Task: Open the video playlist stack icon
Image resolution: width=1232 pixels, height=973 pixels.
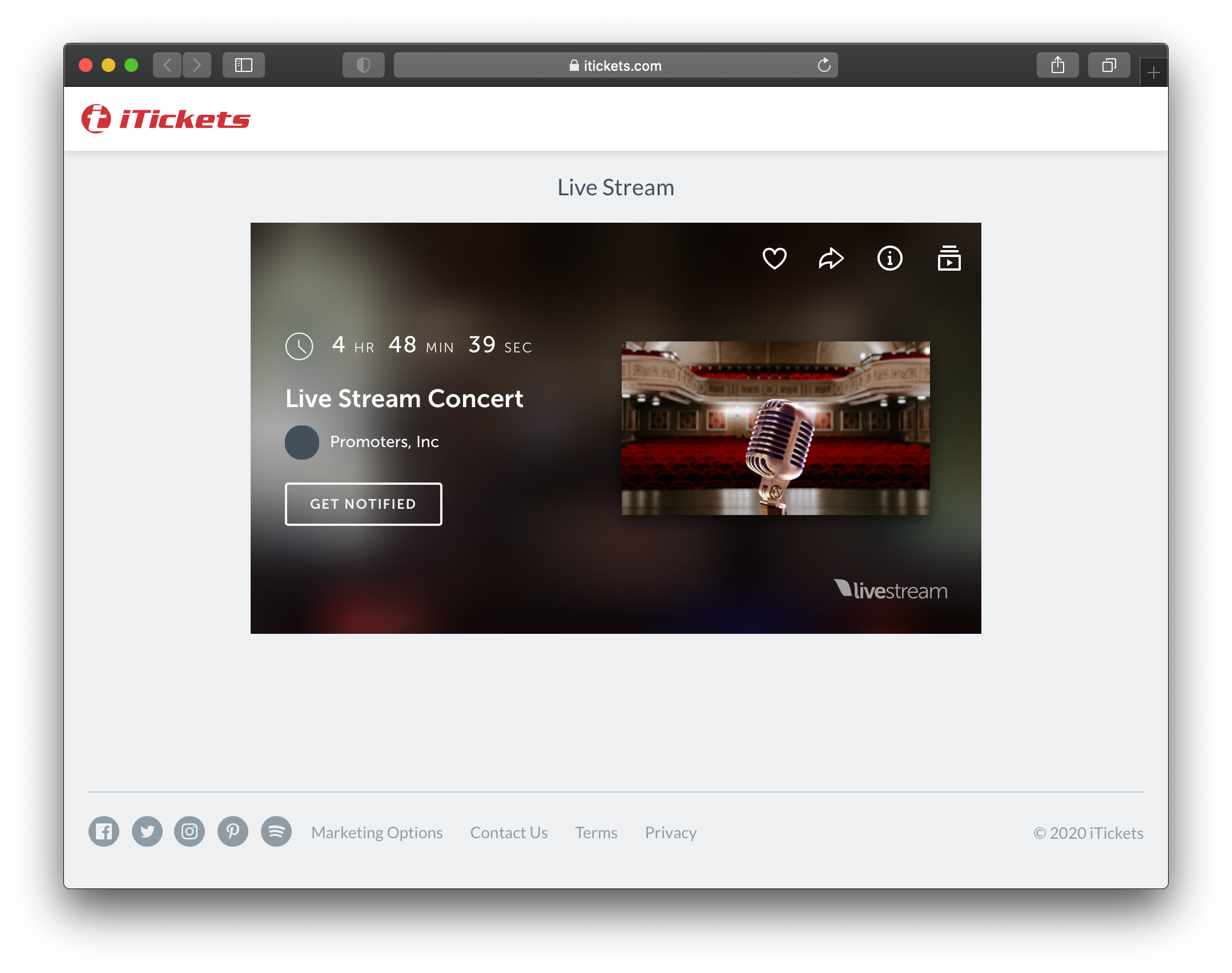Action: coord(949,259)
